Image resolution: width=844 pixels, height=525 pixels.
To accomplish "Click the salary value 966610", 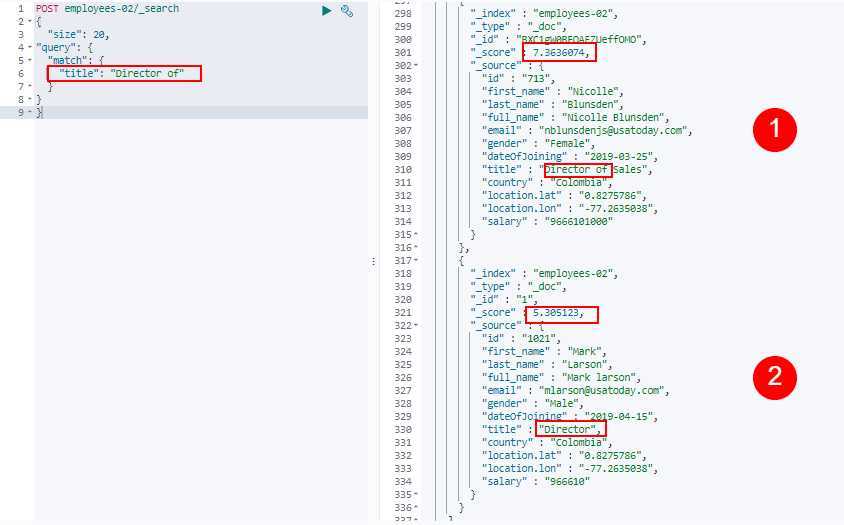I will coord(567,481).
